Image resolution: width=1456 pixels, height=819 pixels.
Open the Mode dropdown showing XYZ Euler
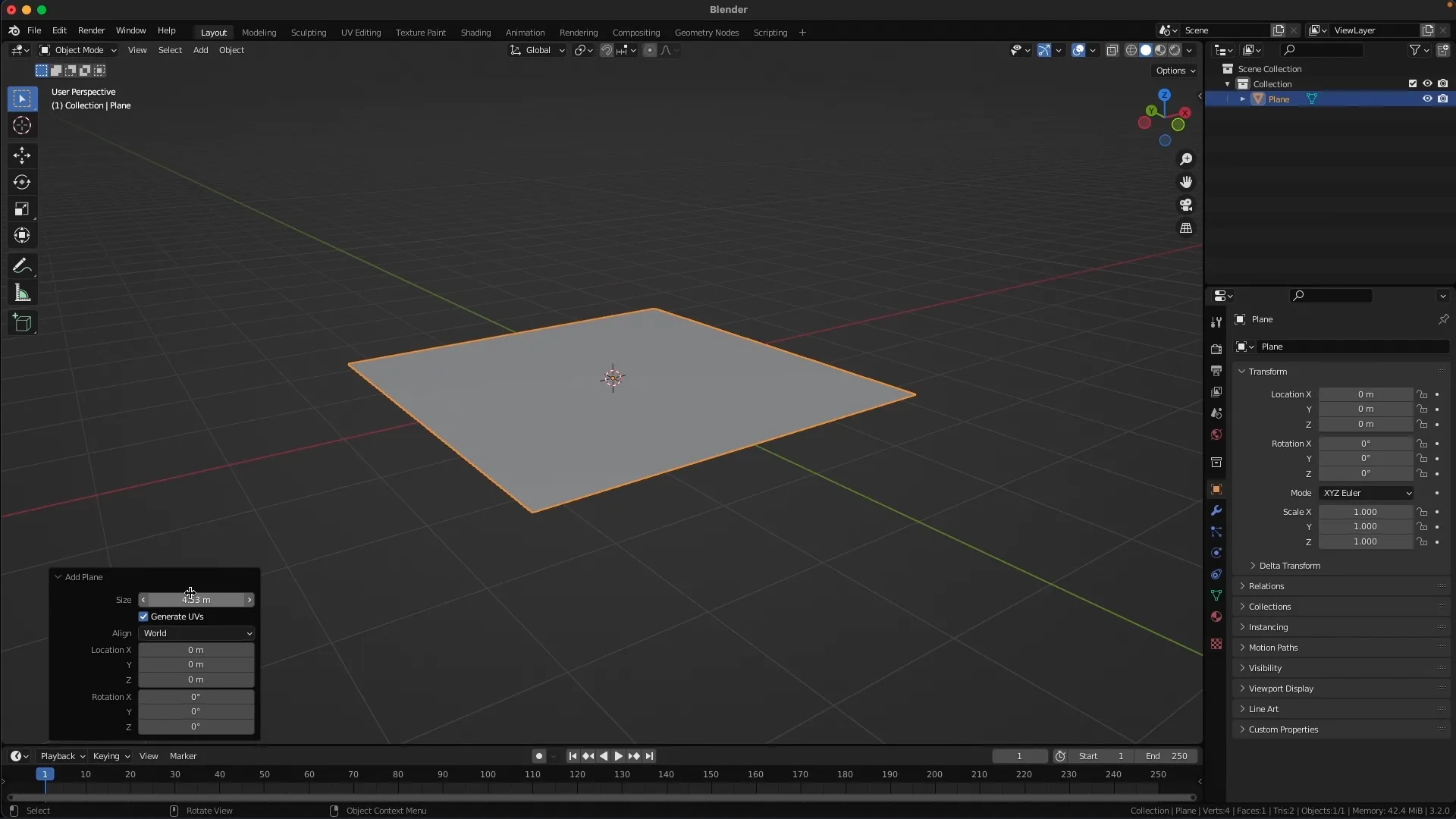(x=1367, y=493)
